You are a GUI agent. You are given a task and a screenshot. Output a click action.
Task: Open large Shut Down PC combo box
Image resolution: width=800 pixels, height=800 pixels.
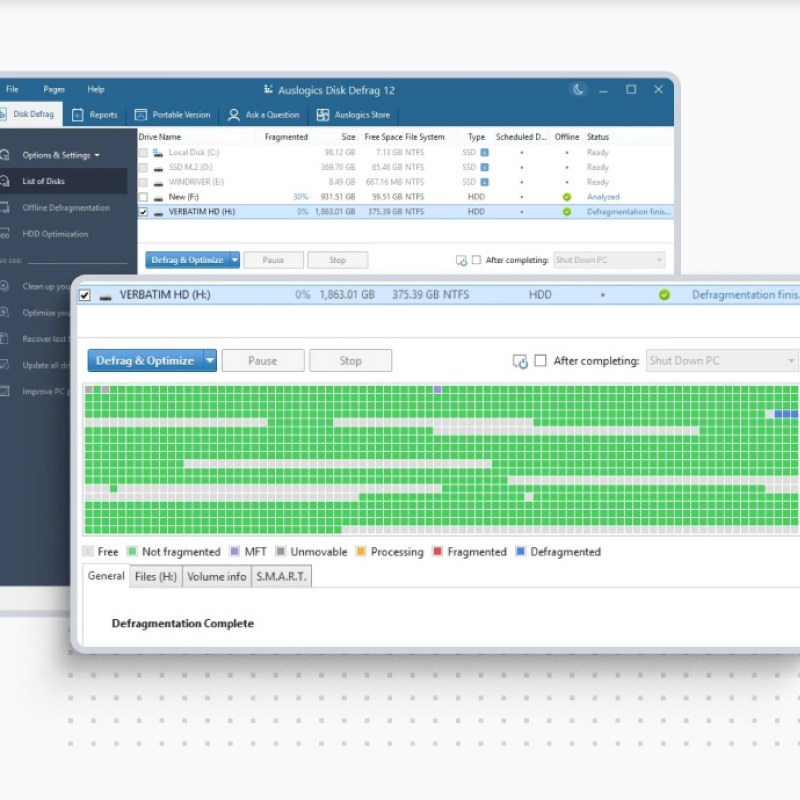pos(722,361)
